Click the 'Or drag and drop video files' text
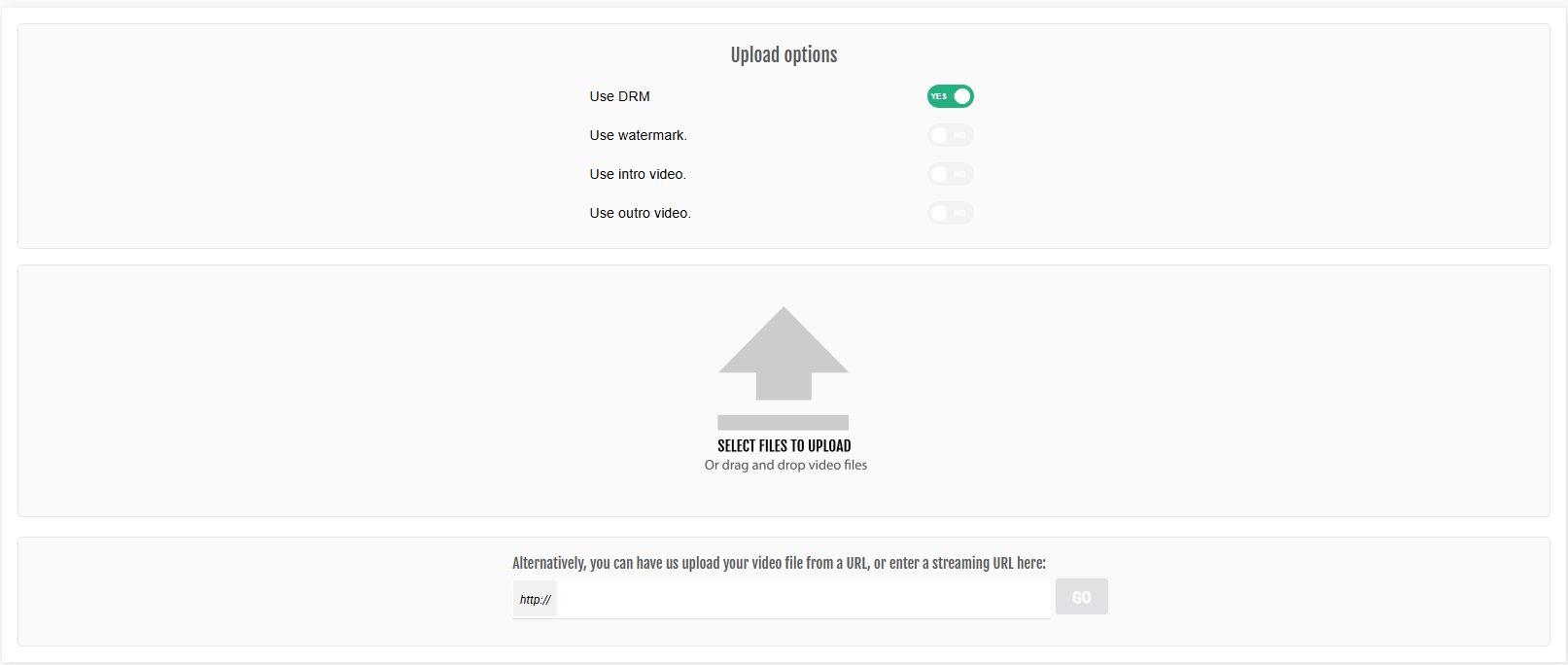 (x=785, y=465)
